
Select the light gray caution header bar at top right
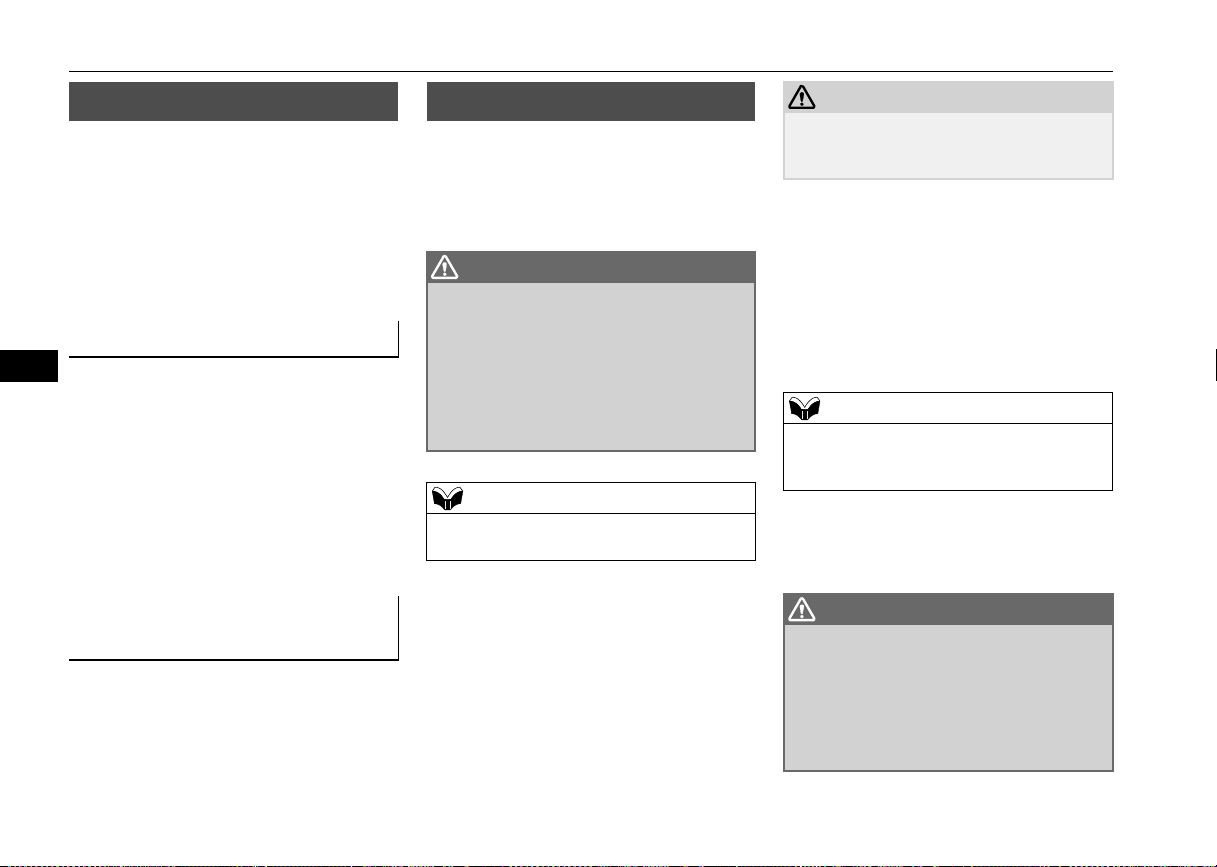(948, 97)
